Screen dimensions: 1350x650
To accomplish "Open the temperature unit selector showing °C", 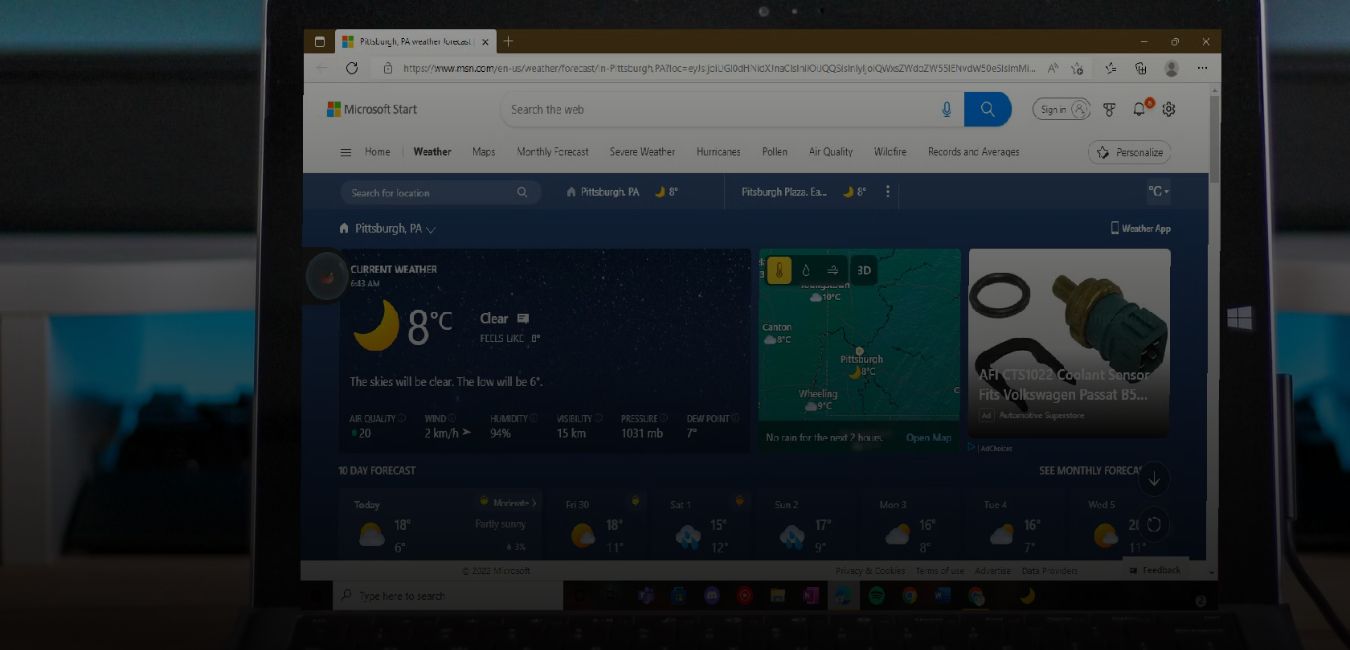I will pyautogui.click(x=1159, y=192).
